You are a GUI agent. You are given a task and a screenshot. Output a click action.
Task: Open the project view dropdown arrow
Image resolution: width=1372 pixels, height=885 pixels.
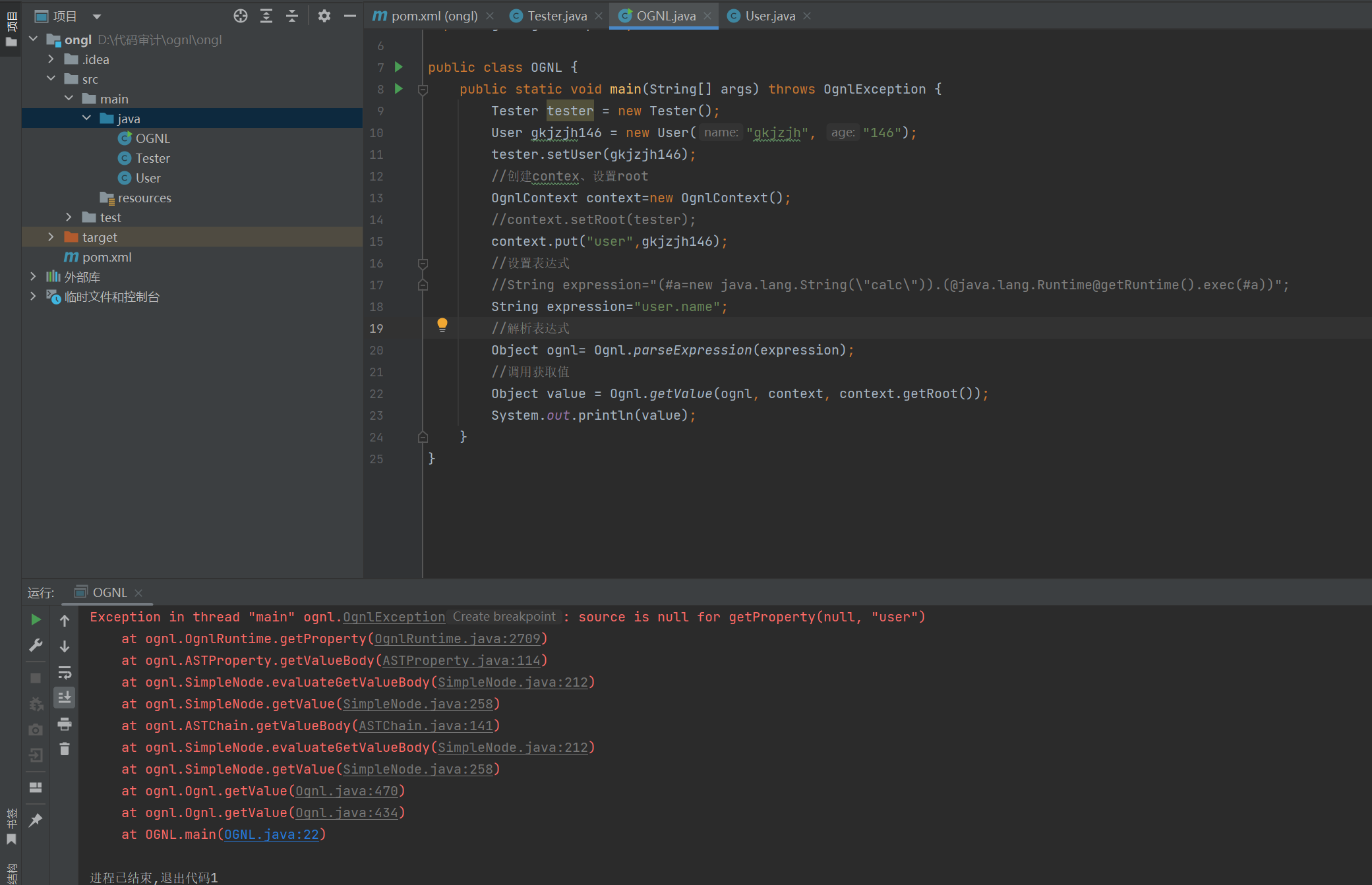97,16
